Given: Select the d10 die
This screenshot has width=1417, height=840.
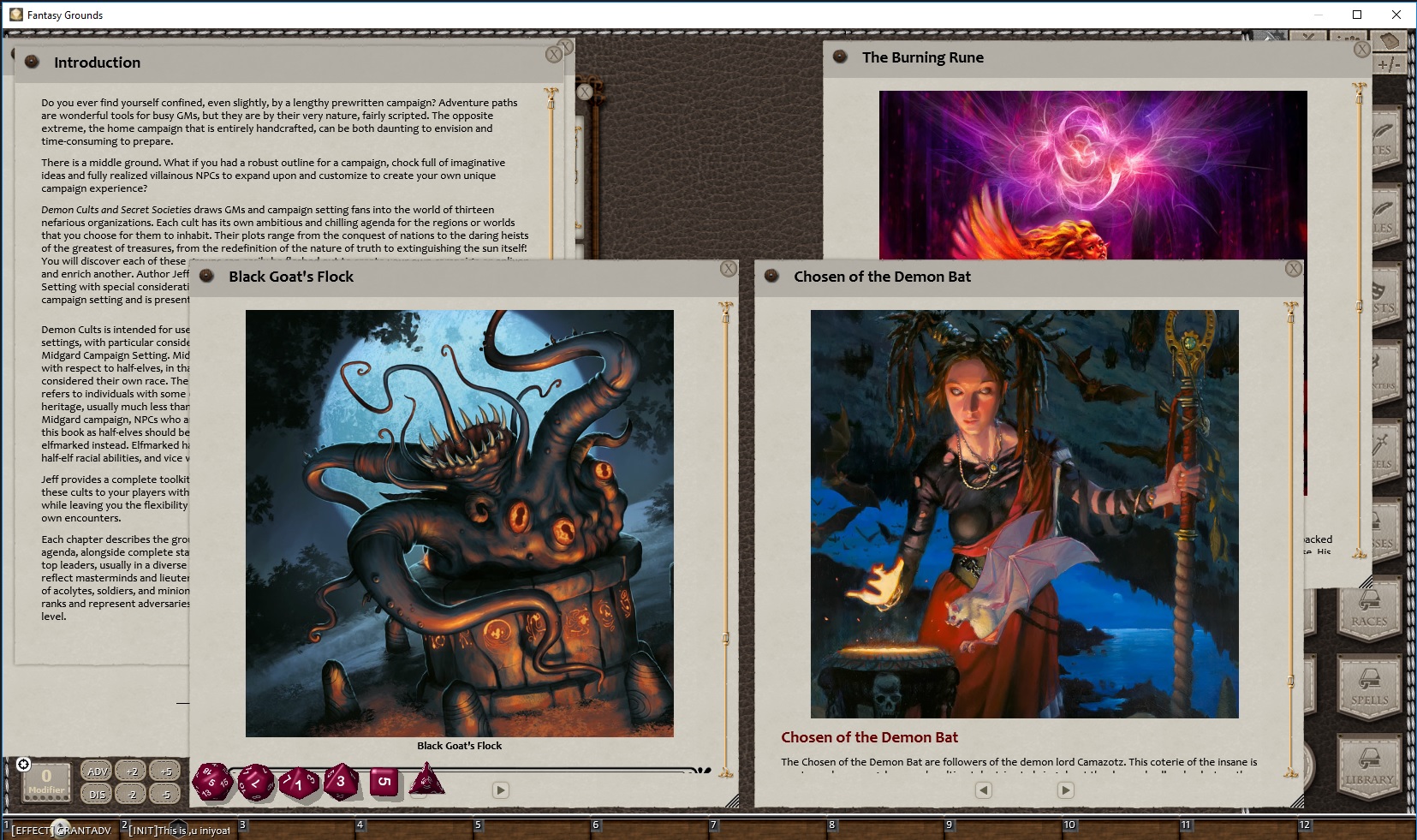Looking at the screenshot, I should point(299,783).
